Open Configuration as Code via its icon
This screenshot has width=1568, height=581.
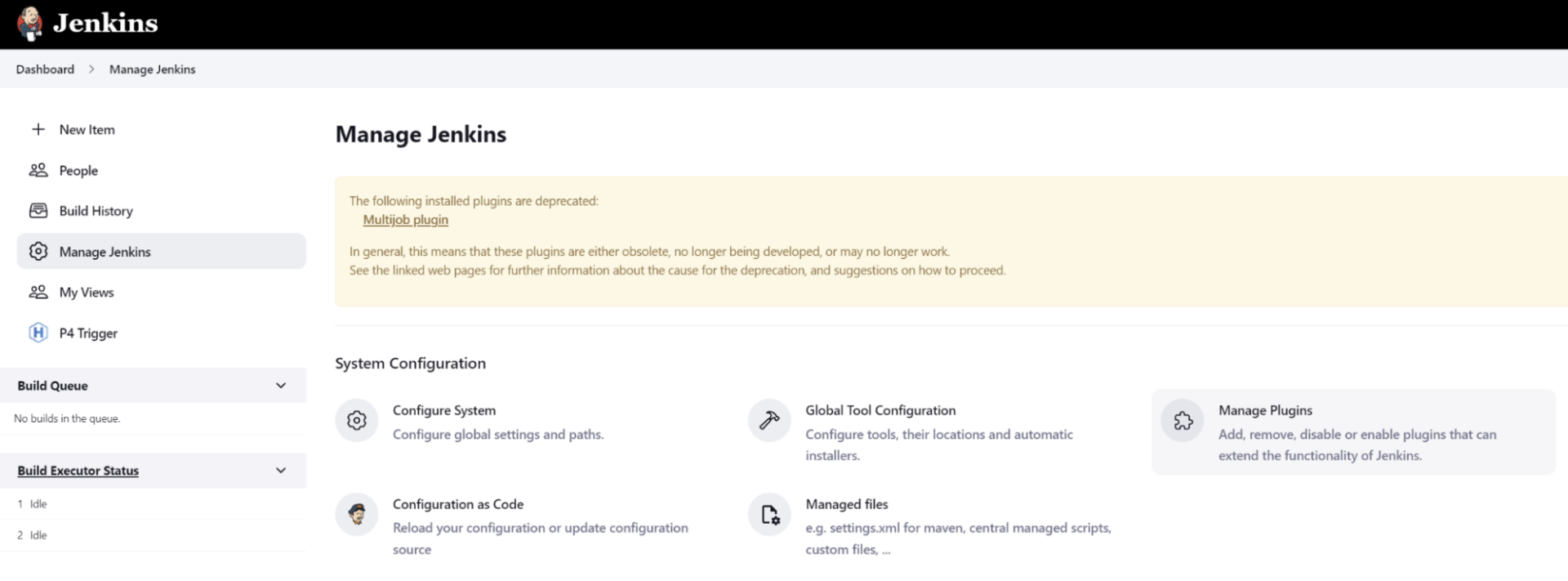[x=356, y=514]
